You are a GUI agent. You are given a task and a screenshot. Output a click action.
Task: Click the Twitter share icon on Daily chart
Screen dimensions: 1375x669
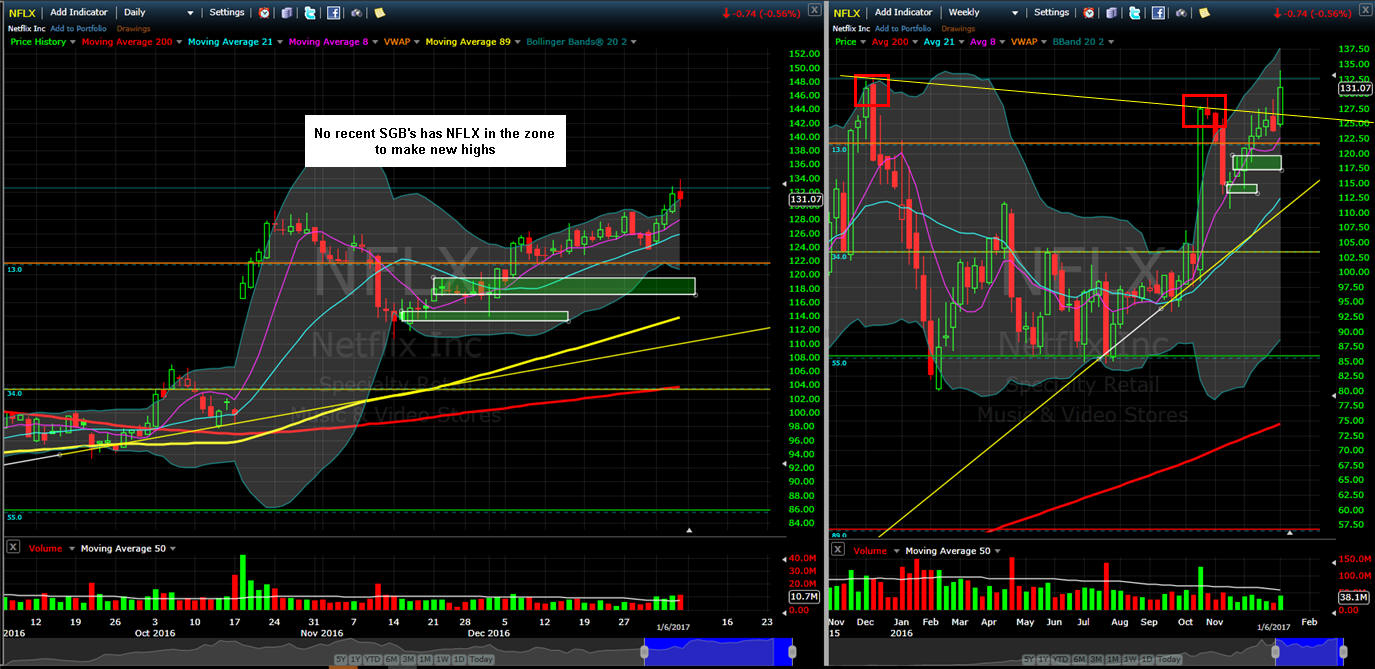coord(310,13)
